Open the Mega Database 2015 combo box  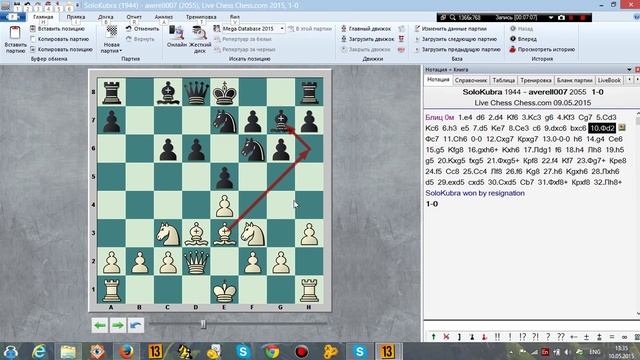click(253, 29)
